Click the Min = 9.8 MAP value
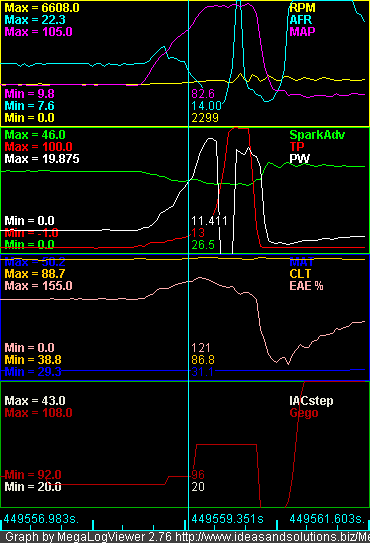Image resolution: width=370 pixels, height=543 pixels. point(29,94)
